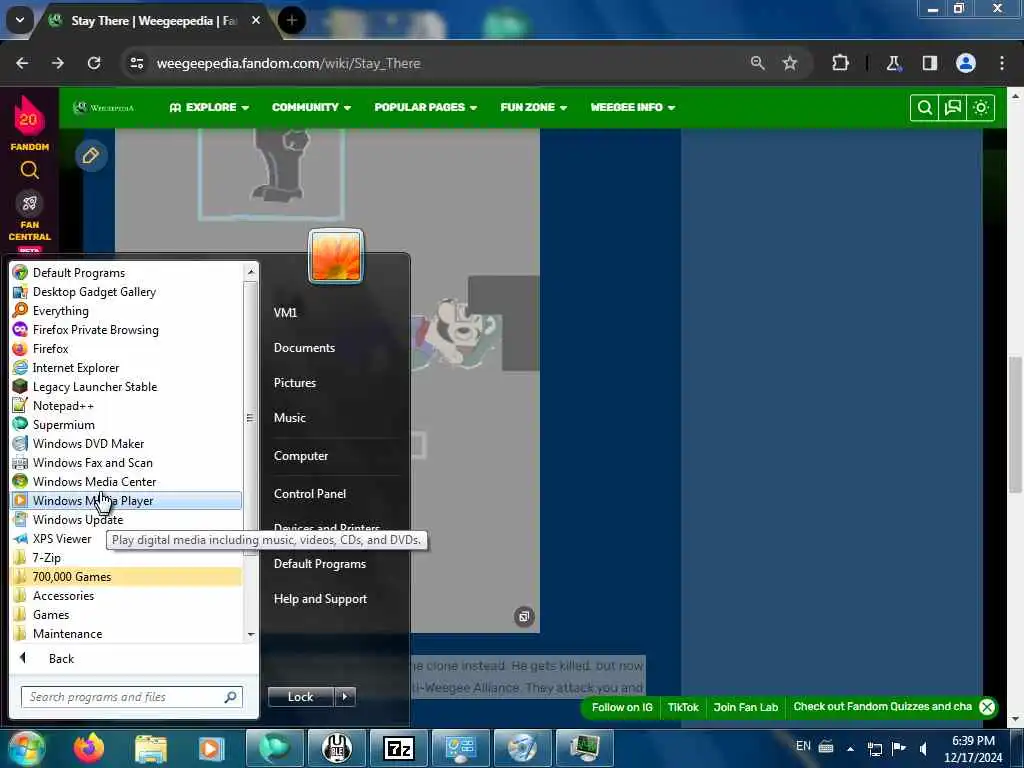Click the Lock button

pos(301,697)
